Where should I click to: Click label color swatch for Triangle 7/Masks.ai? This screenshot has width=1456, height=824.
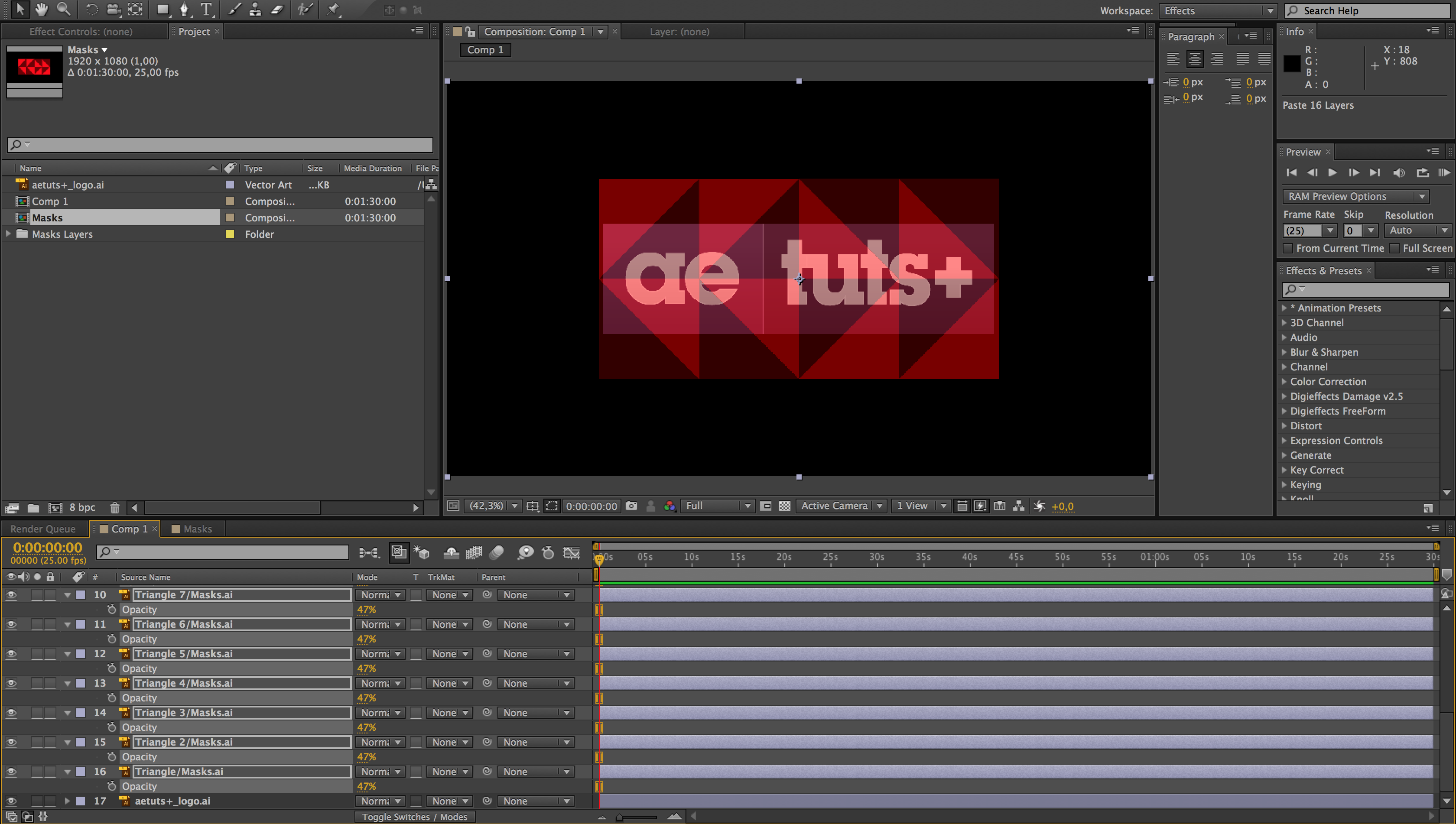coord(81,595)
